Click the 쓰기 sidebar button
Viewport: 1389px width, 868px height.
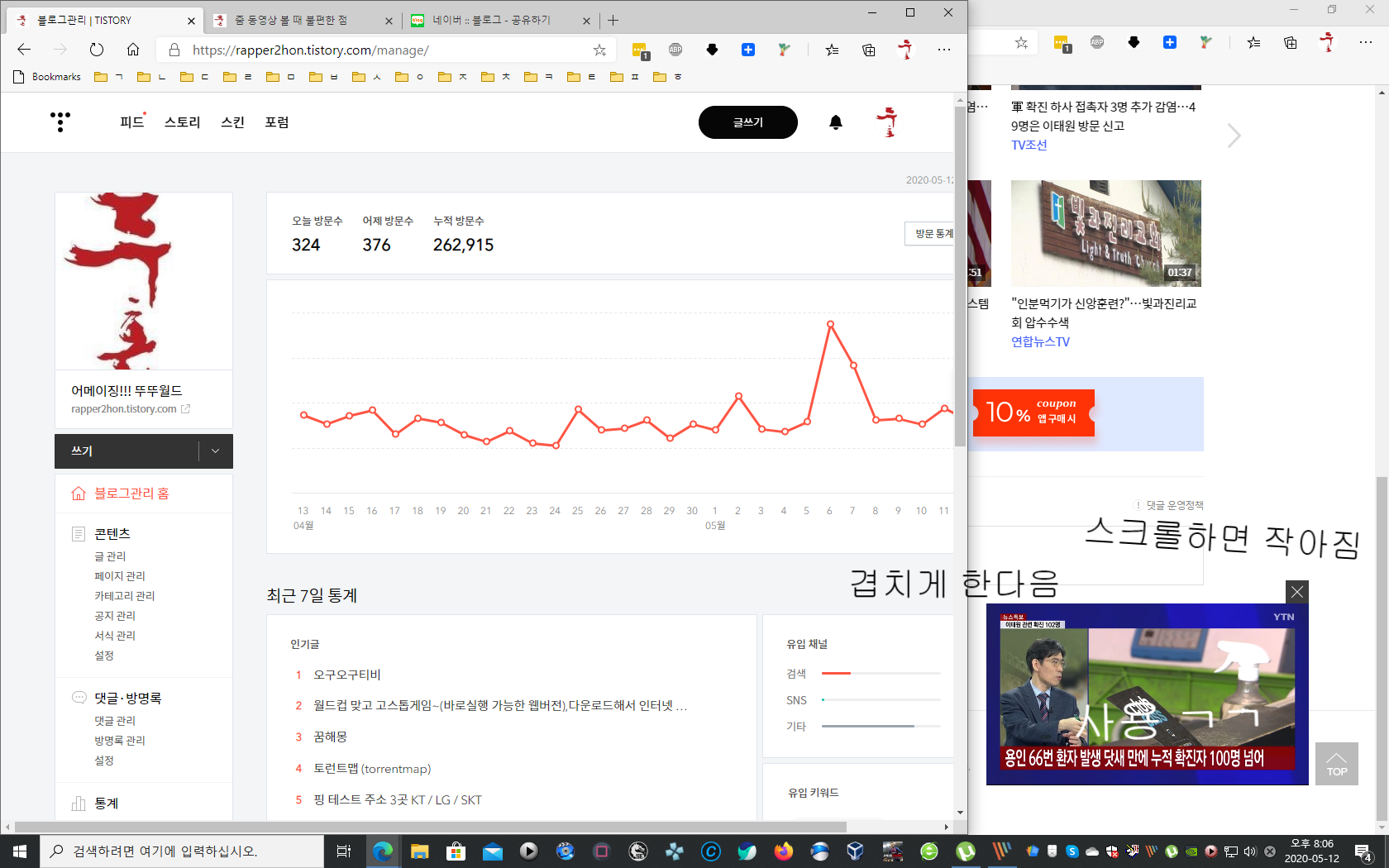click(x=126, y=451)
